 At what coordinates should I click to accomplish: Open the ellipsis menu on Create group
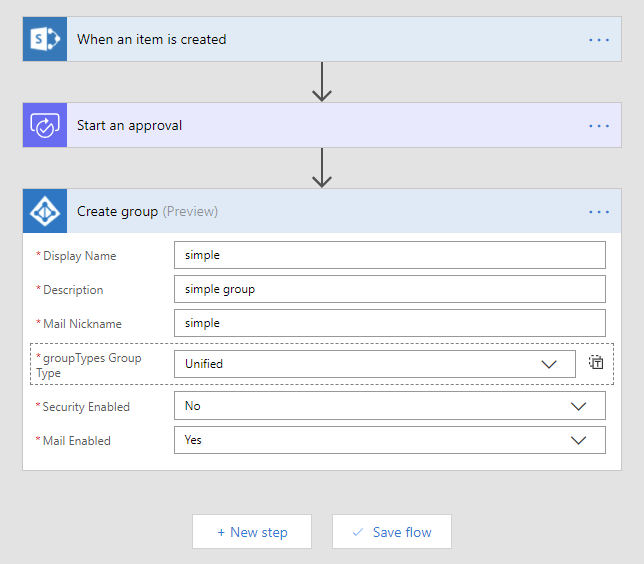pyautogui.click(x=599, y=212)
